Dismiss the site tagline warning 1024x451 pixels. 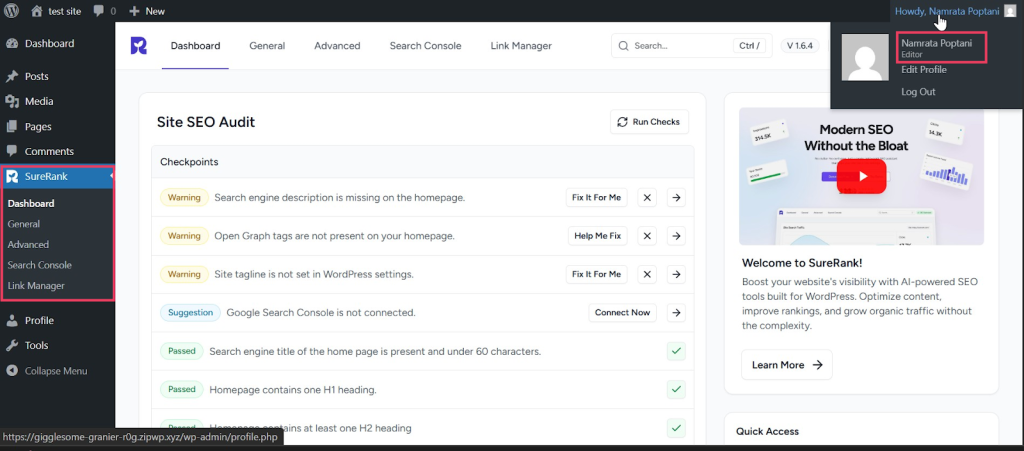coord(647,274)
